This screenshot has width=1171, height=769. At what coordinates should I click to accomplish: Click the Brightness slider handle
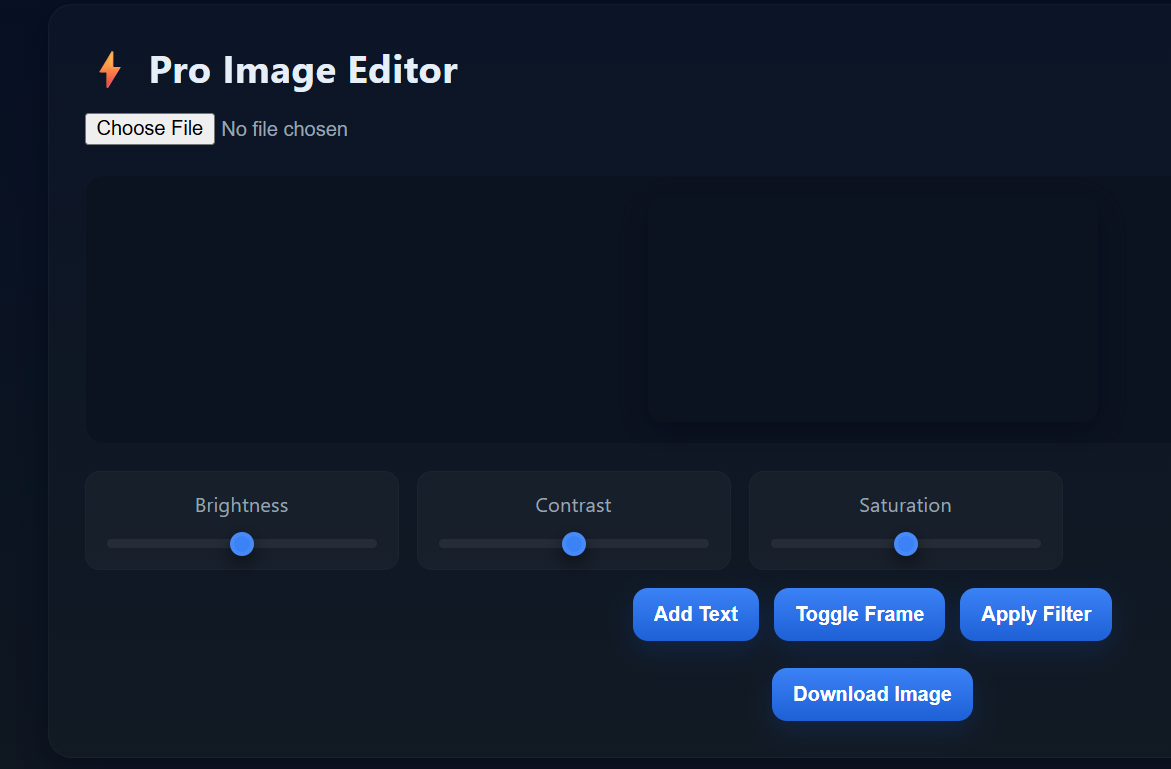click(242, 544)
